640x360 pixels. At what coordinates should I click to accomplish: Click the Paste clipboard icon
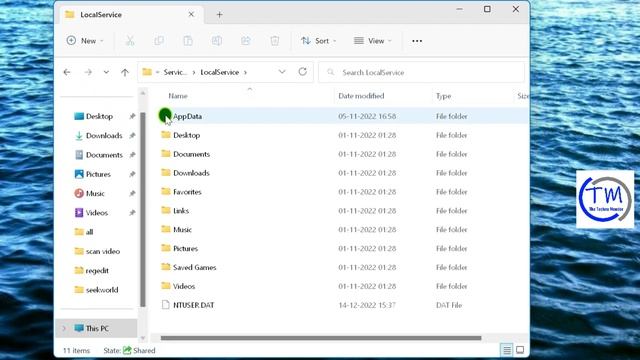coord(188,41)
